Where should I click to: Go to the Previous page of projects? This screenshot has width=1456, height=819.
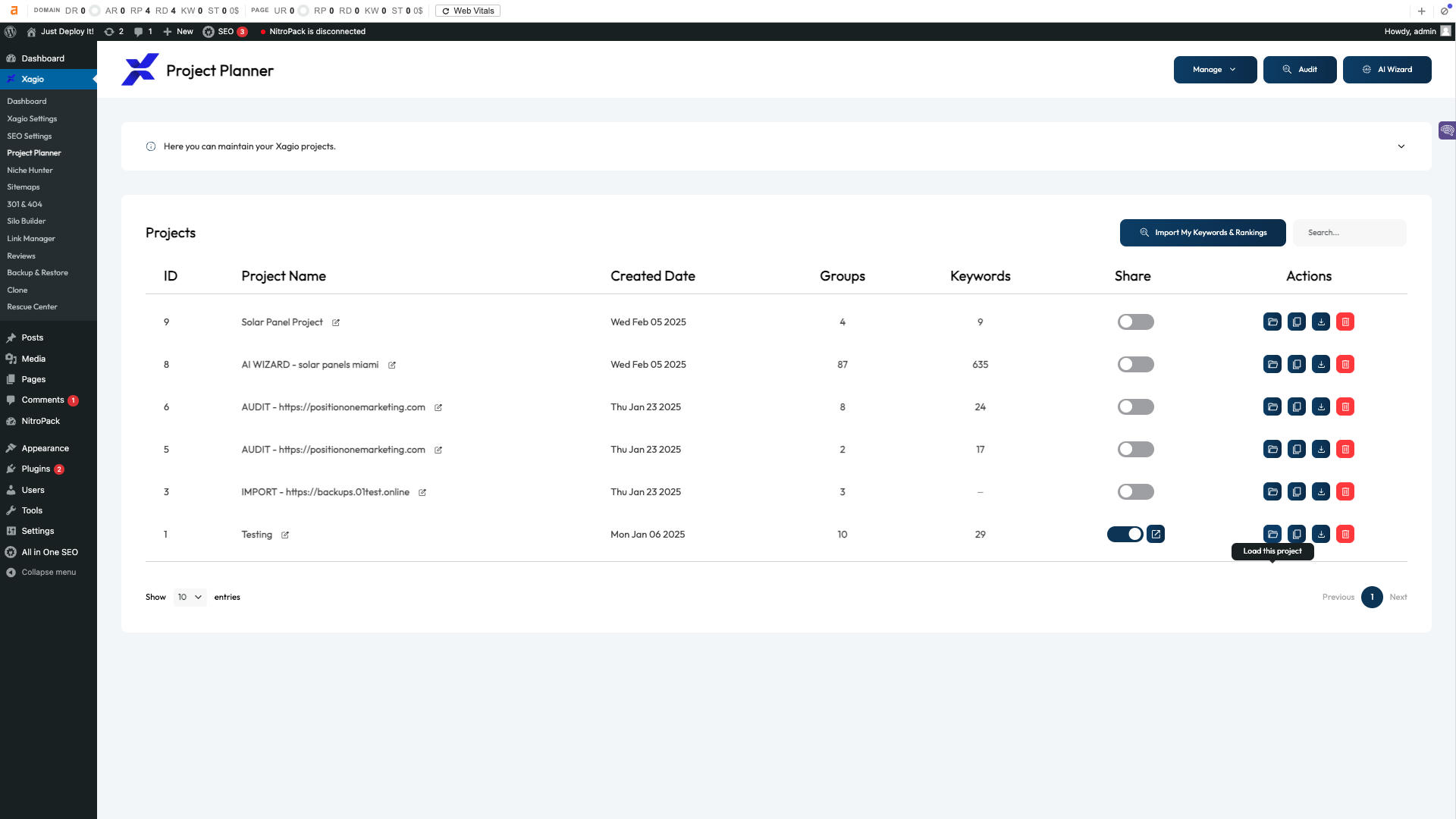pyautogui.click(x=1338, y=598)
